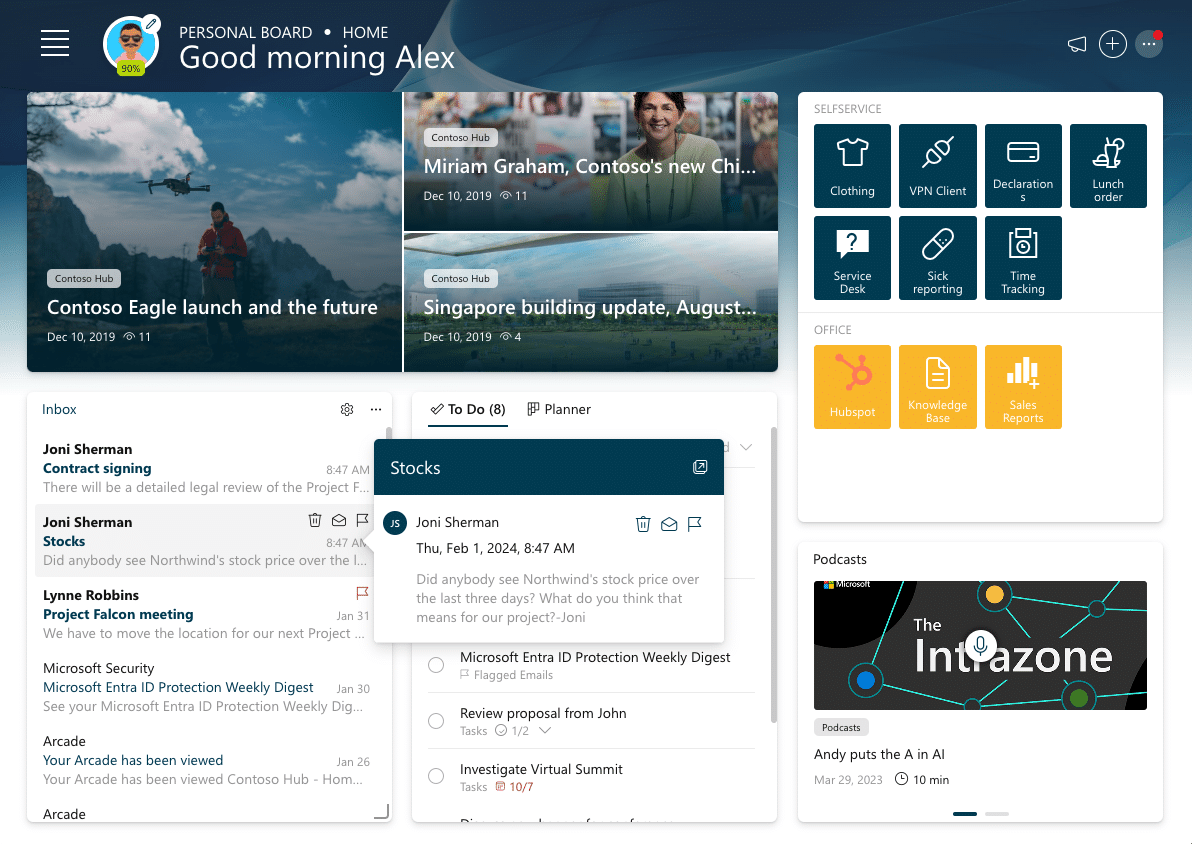Image resolution: width=1192 pixels, height=844 pixels.
Task: Complete the Microsoft Entra ID Protection Weekly Digest task
Action: 435,664
